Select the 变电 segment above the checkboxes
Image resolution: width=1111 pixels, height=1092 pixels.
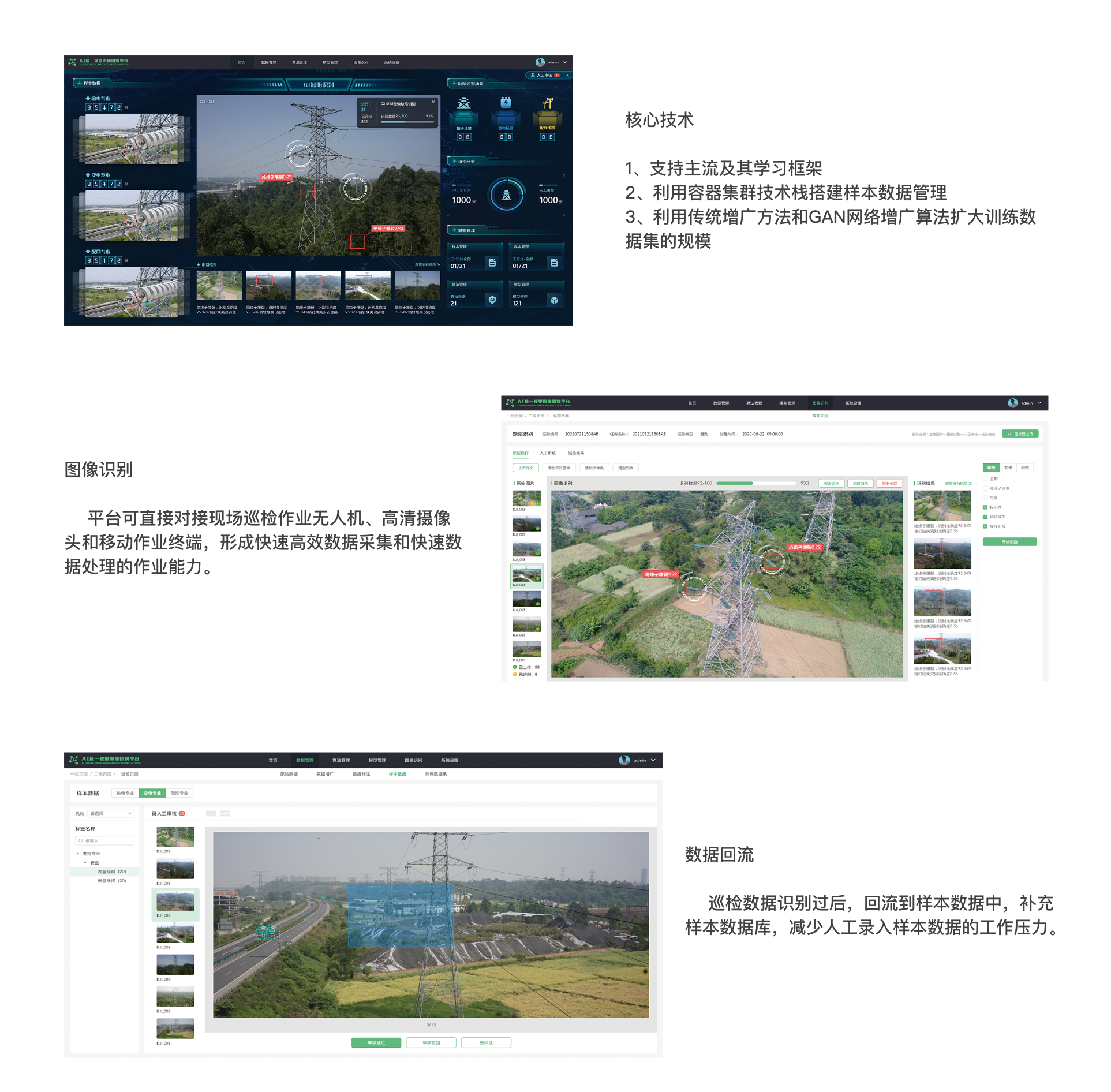(1008, 468)
